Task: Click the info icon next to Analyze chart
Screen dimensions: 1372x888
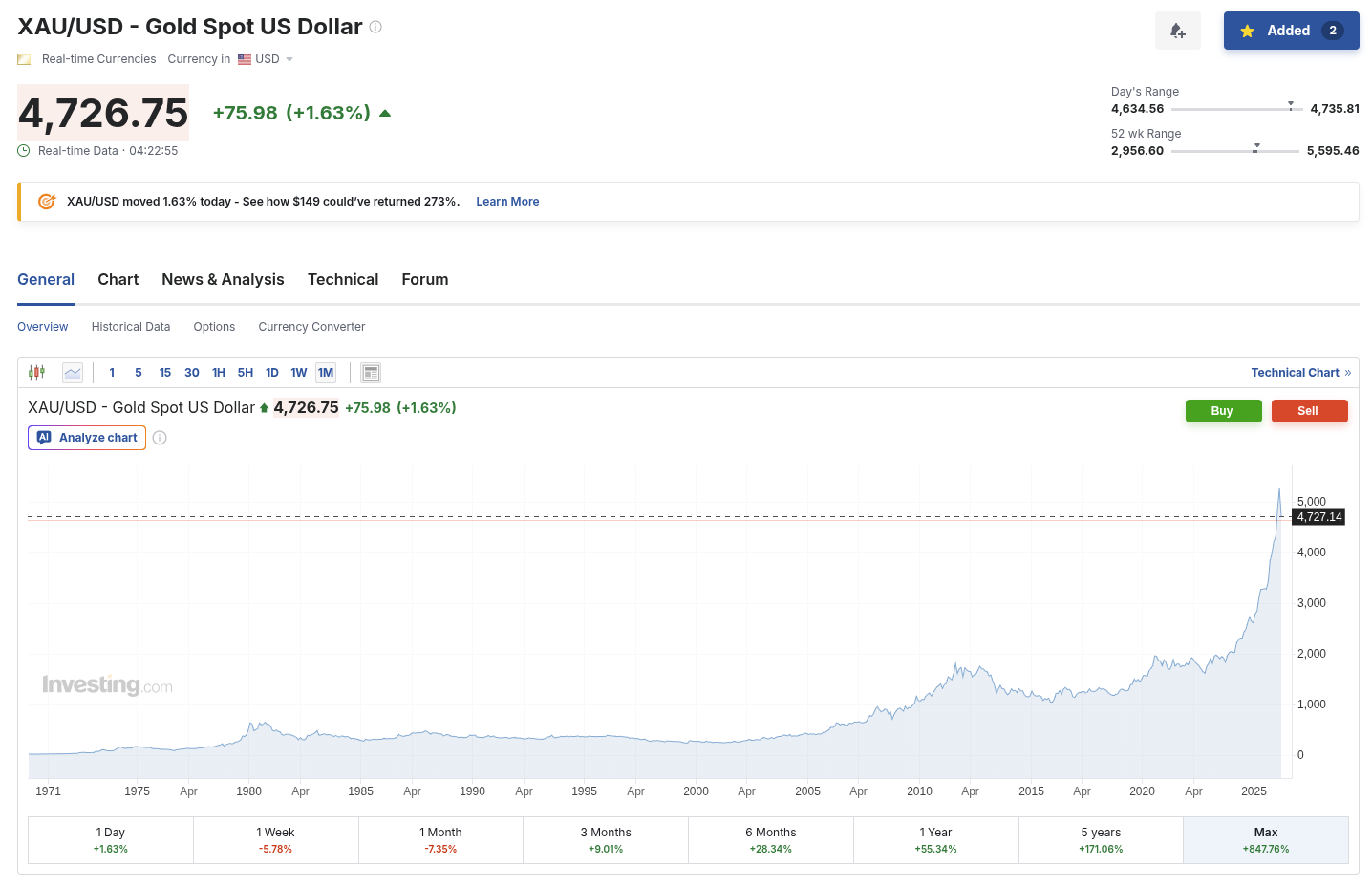Action: pyautogui.click(x=160, y=438)
